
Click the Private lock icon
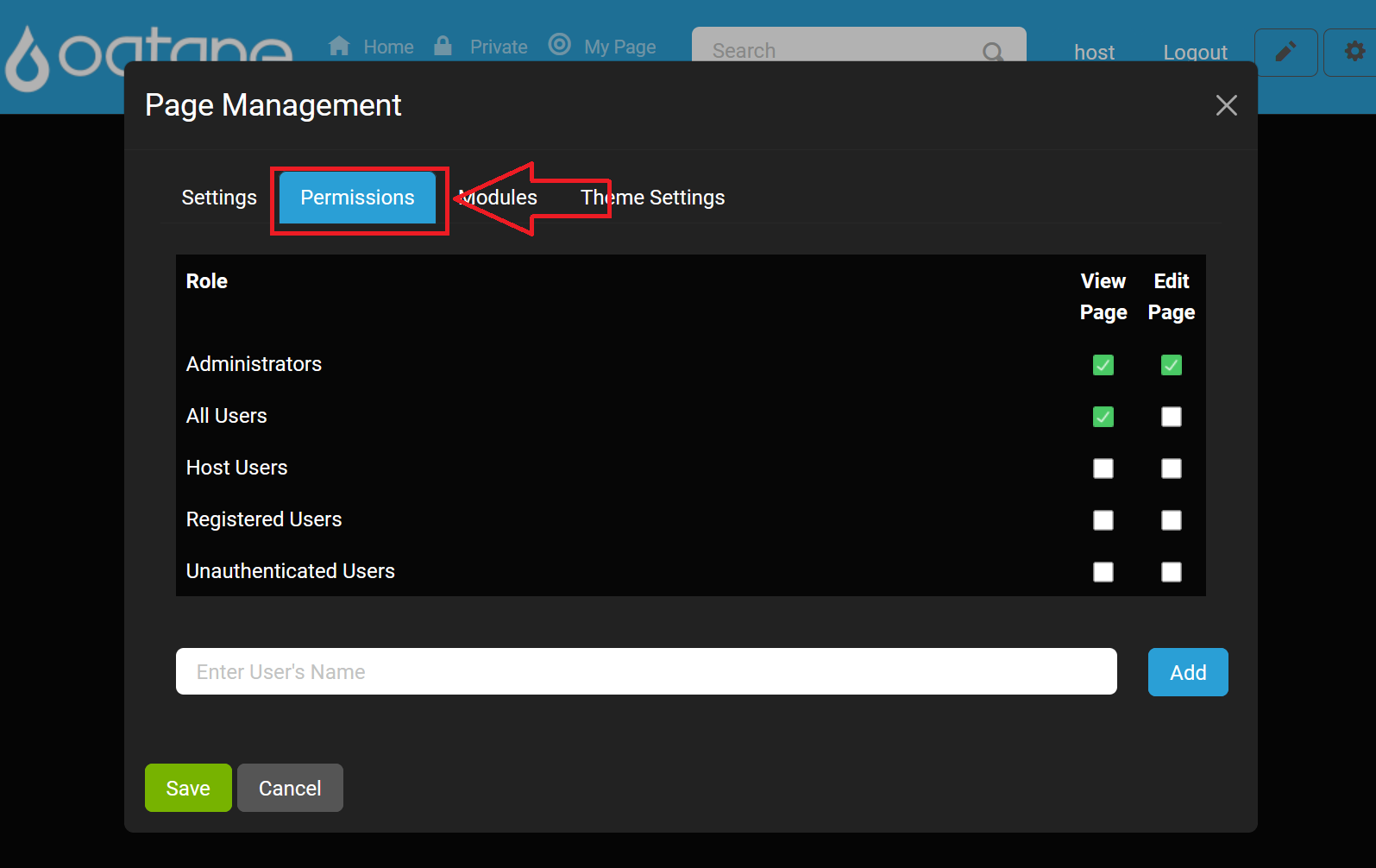coord(443,46)
